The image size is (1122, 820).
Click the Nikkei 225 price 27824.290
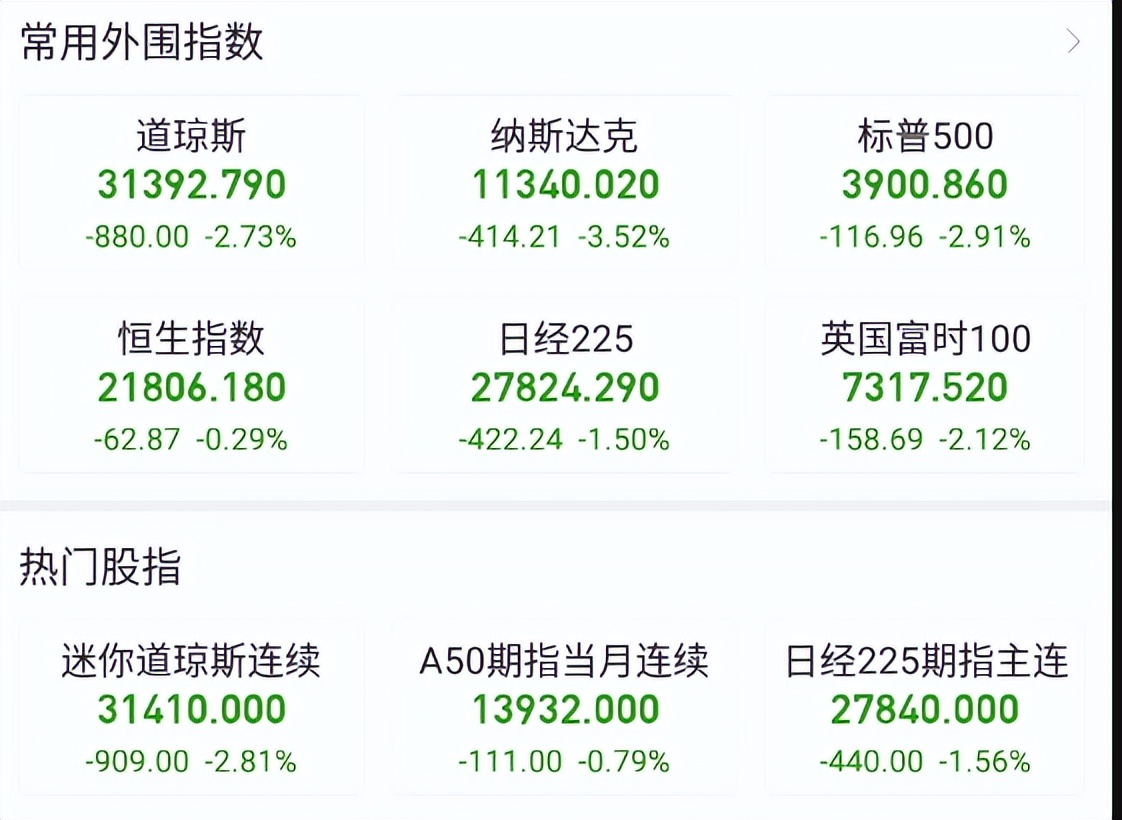[563, 387]
